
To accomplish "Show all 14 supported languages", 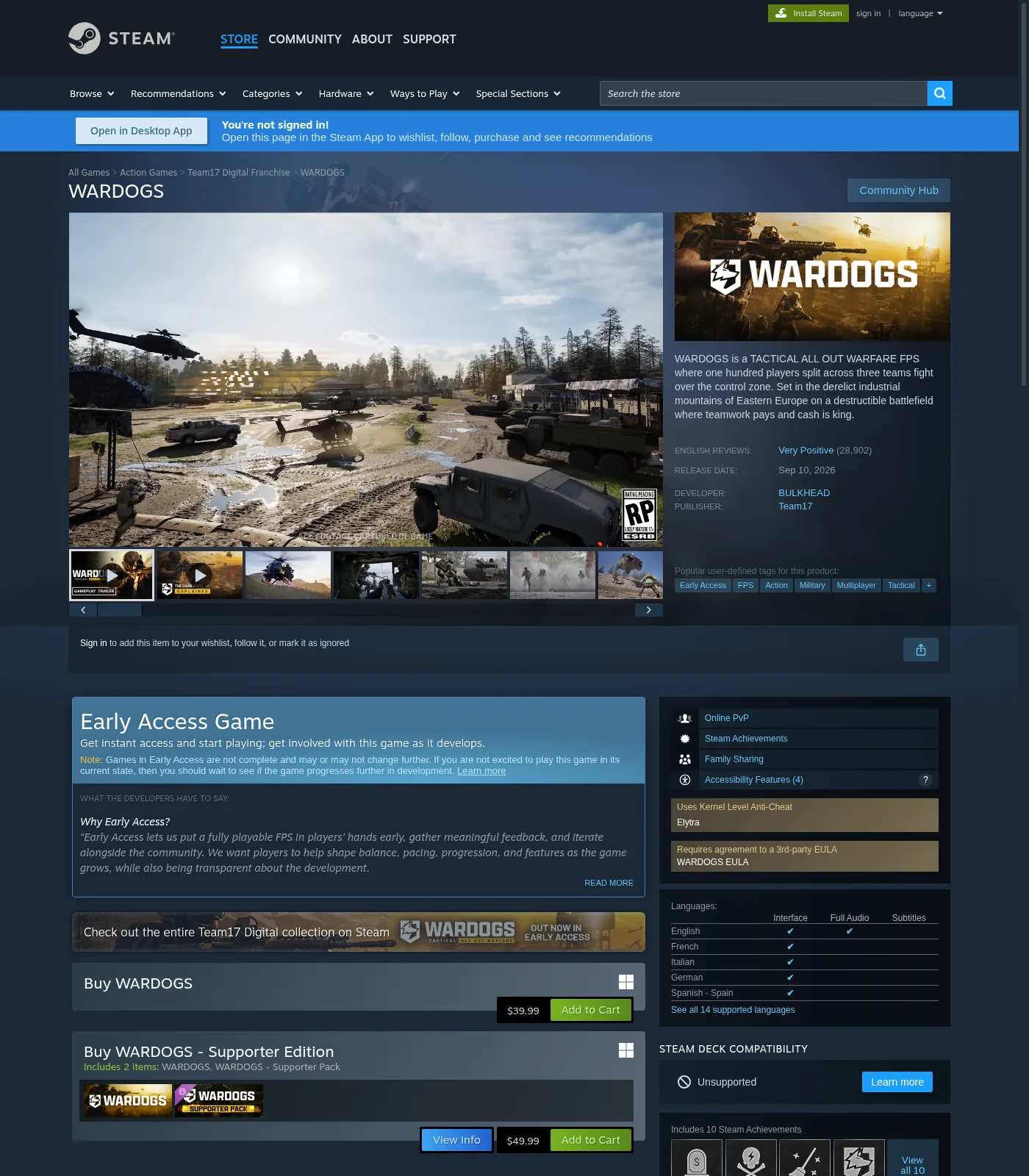I will coord(733,1010).
